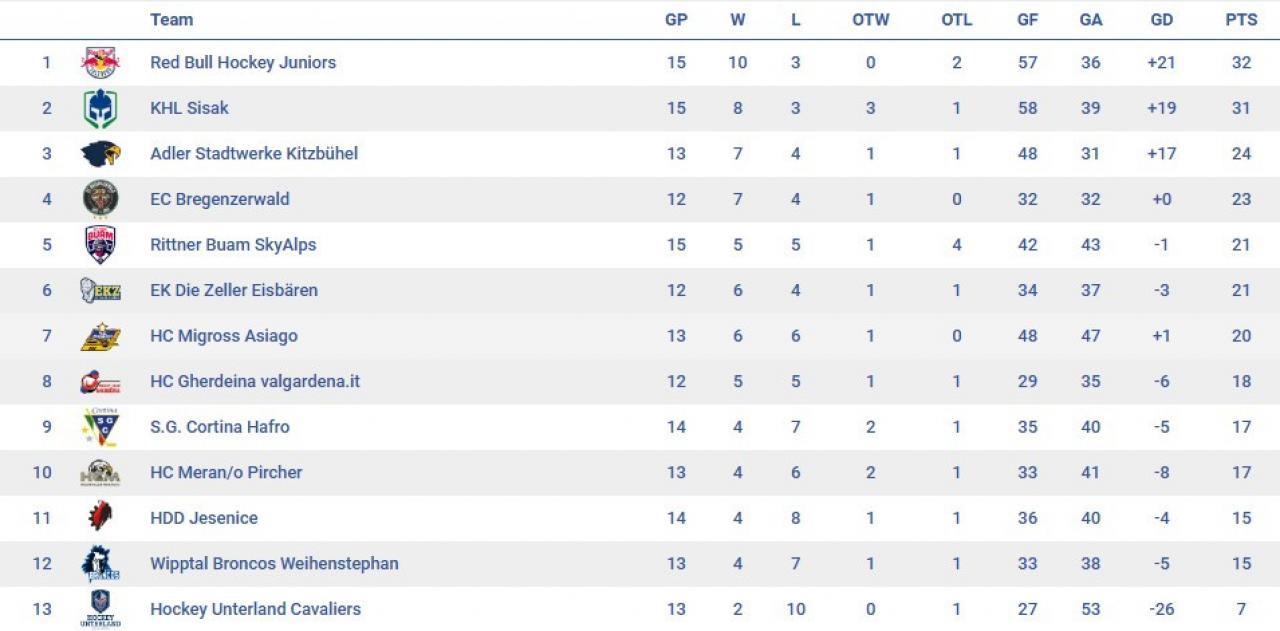The image size is (1280, 631).
Task: Click the HC Migross Asiago logo
Action: (100, 336)
